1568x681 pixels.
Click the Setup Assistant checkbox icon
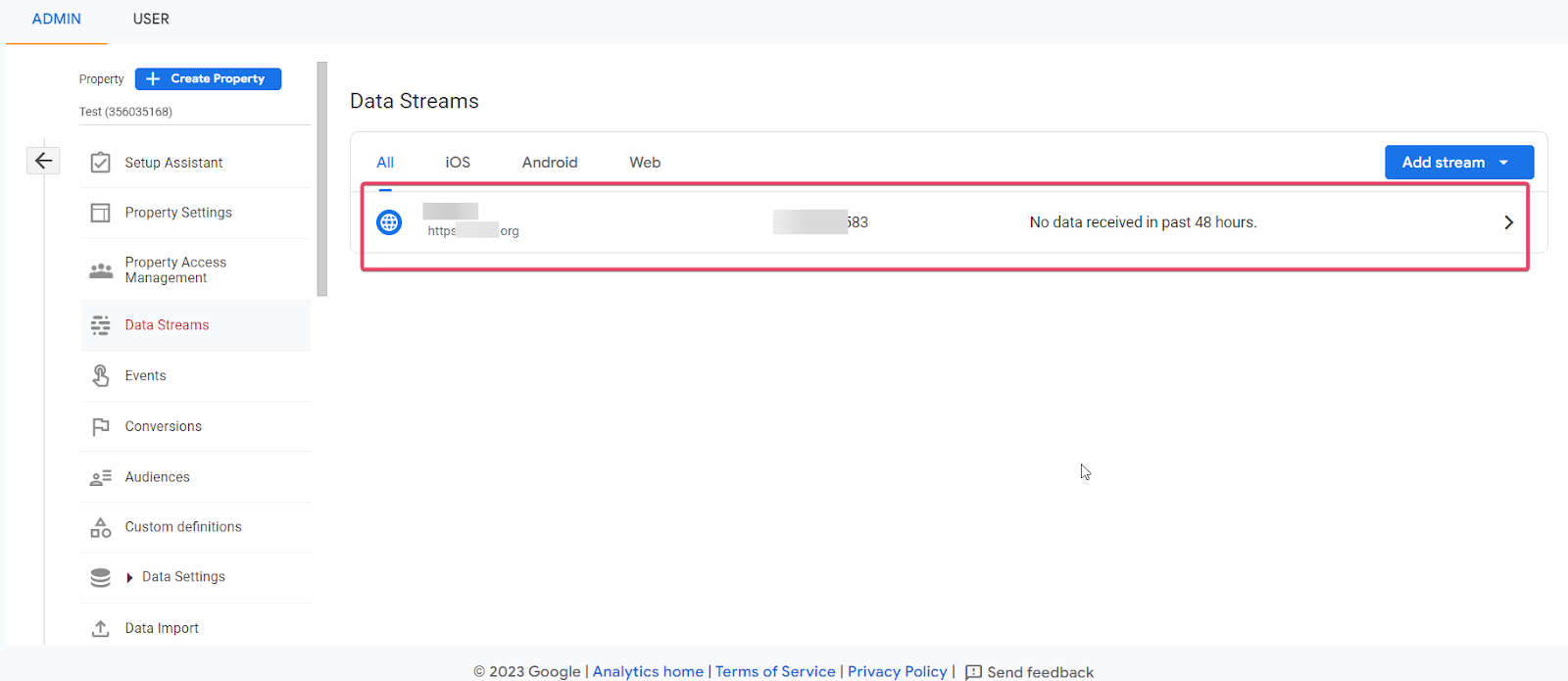(x=100, y=163)
